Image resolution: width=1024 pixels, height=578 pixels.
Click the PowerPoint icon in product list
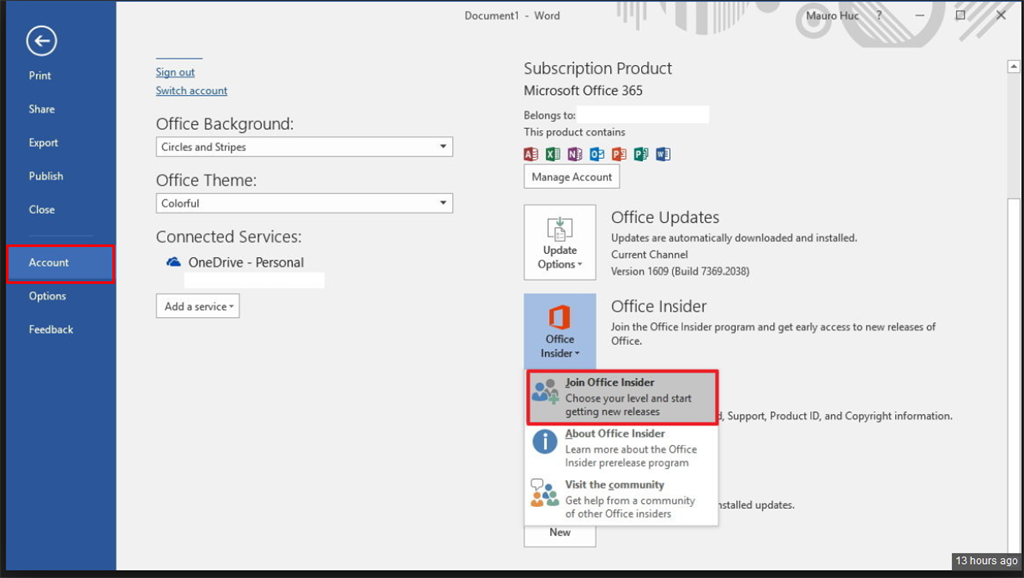619,154
